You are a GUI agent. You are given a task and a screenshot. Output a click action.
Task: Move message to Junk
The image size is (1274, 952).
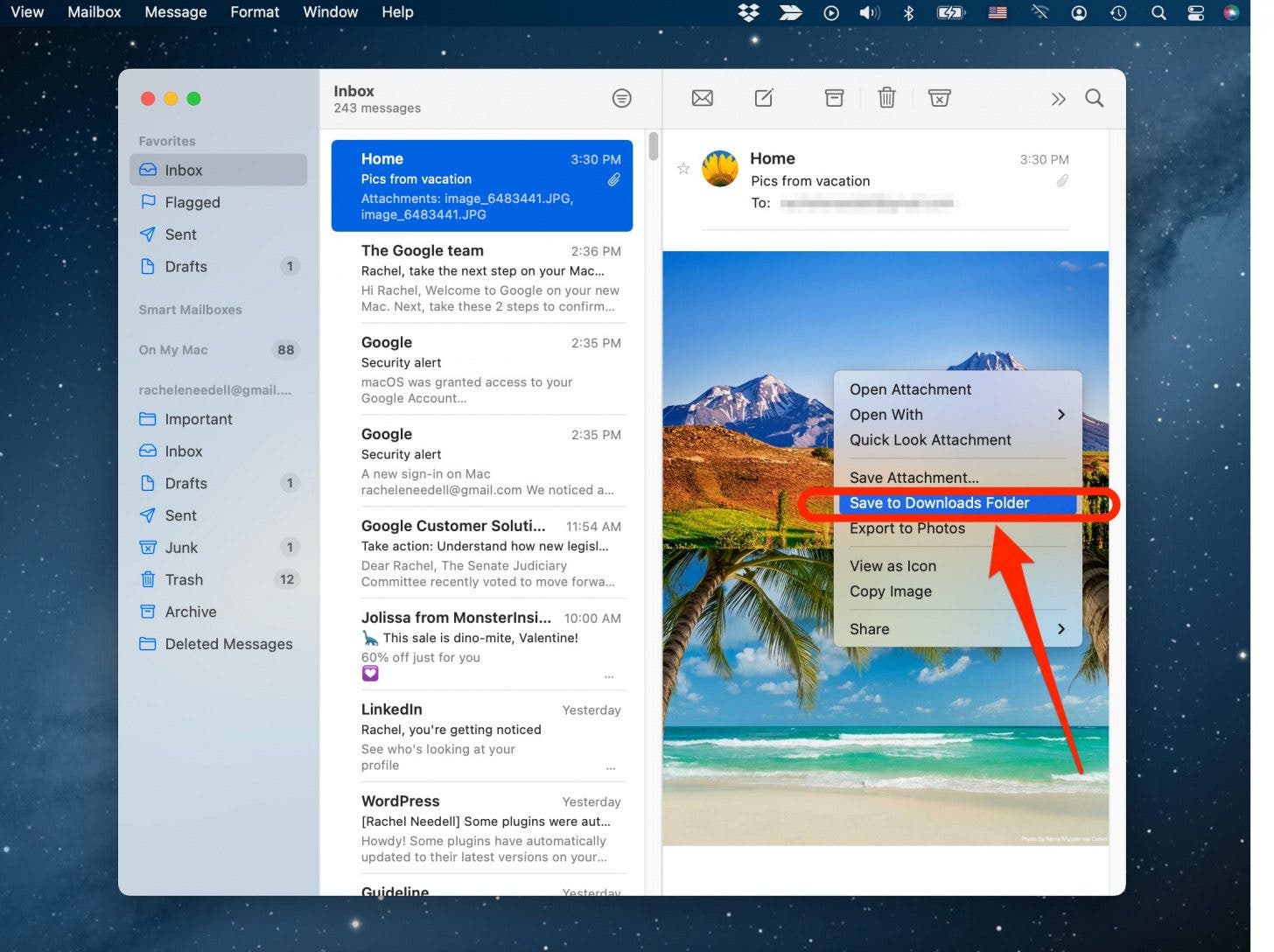tap(939, 98)
